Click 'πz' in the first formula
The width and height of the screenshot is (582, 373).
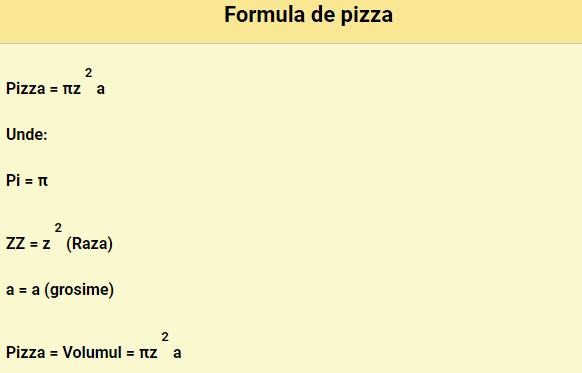(x=72, y=89)
